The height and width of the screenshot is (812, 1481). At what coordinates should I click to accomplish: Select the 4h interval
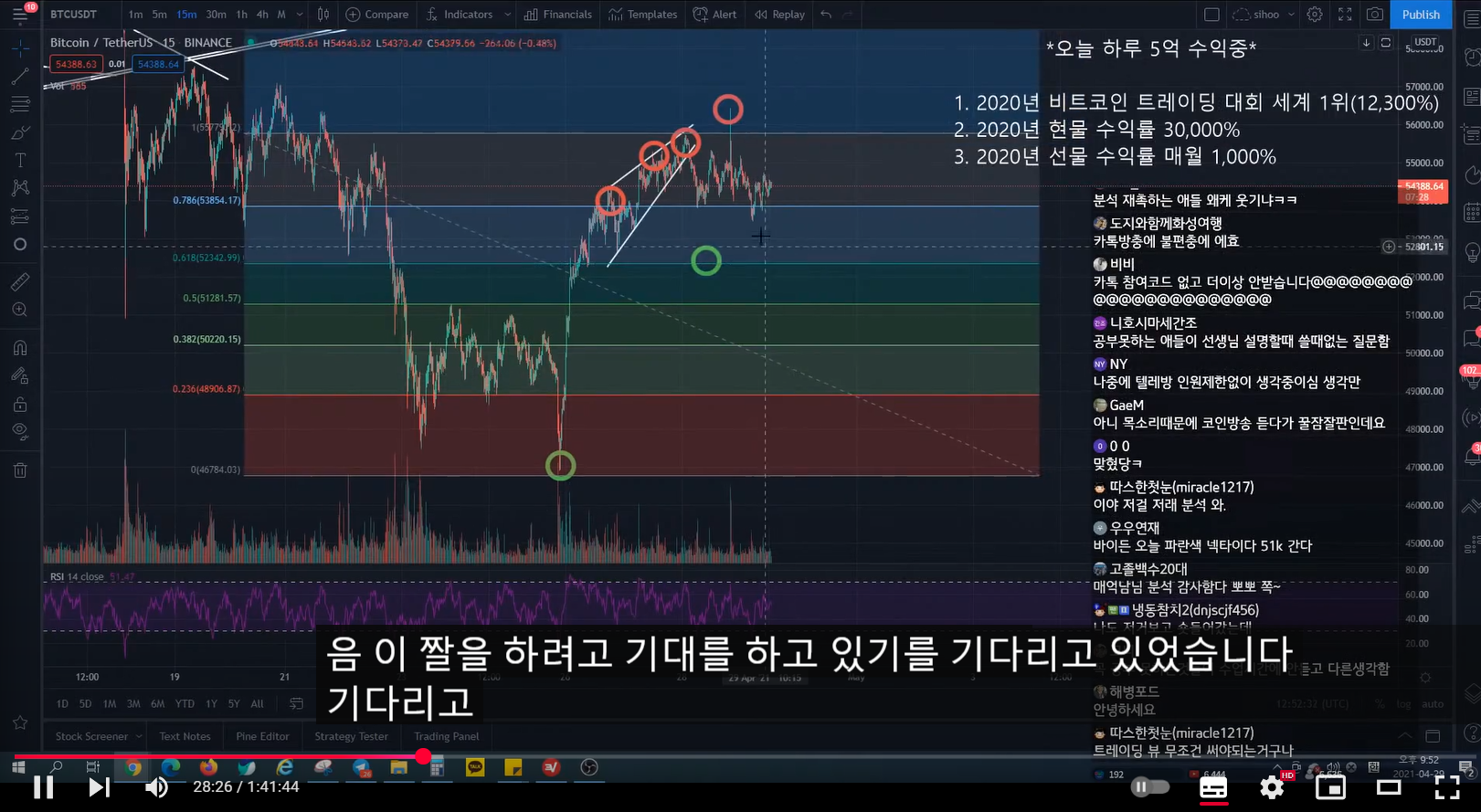point(262,15)
